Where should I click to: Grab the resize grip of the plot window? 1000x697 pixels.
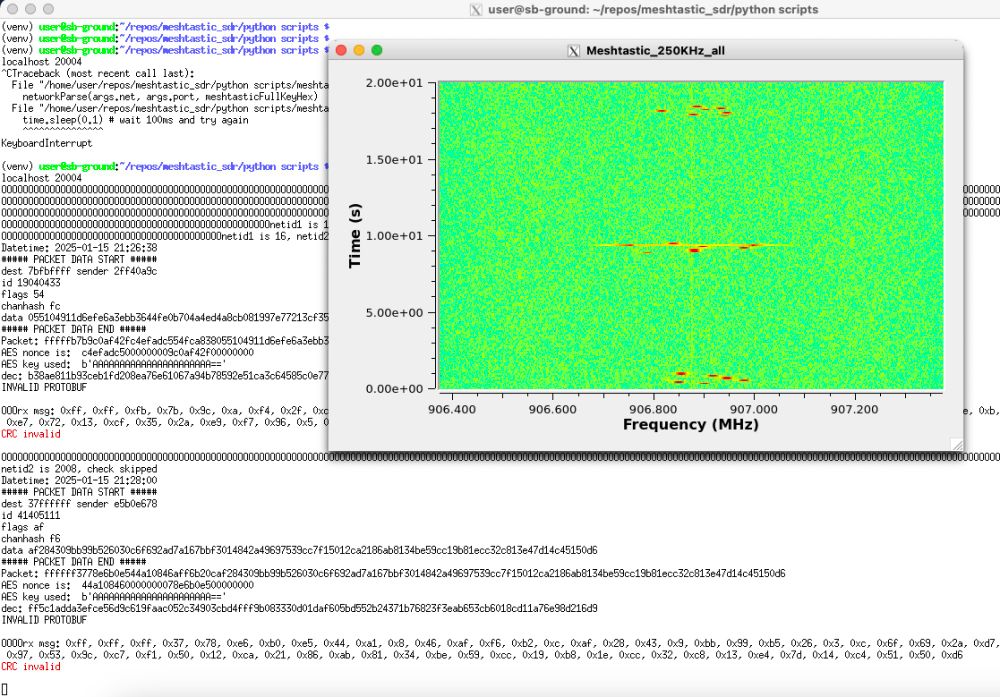957,444
